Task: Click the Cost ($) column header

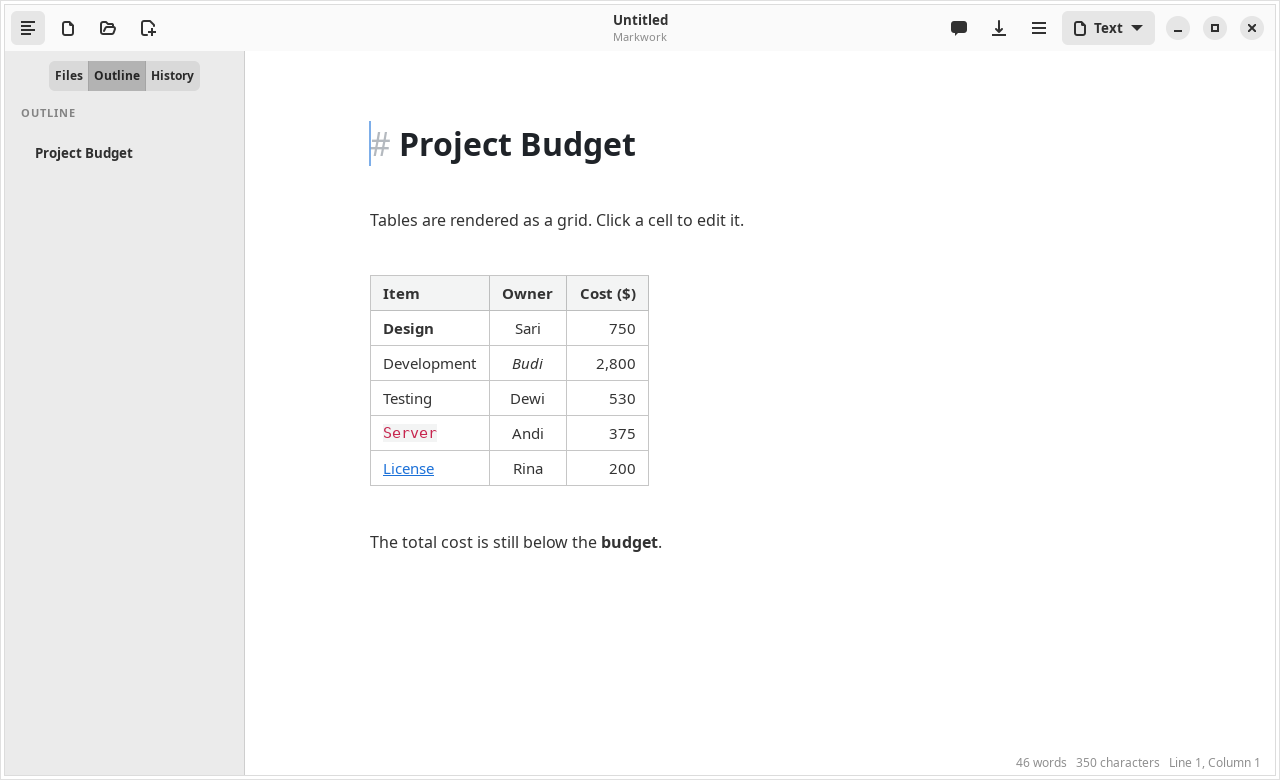Action: pos(608,293)
